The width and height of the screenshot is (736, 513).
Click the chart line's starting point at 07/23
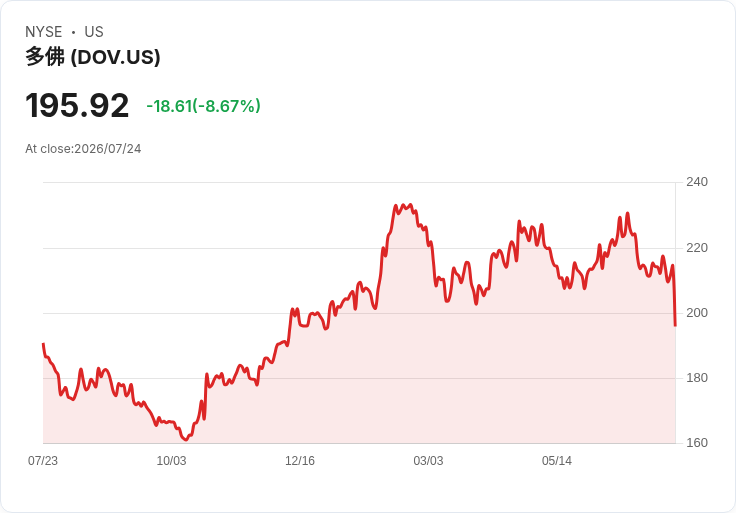[43, 345]
